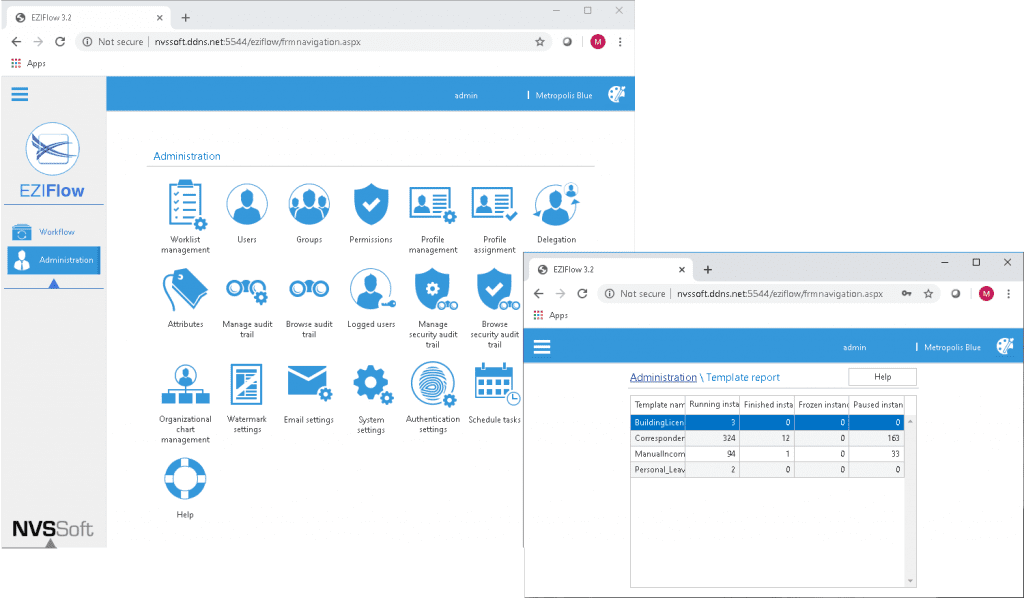Open Email settings envelope icon

[x=308, y=384]
